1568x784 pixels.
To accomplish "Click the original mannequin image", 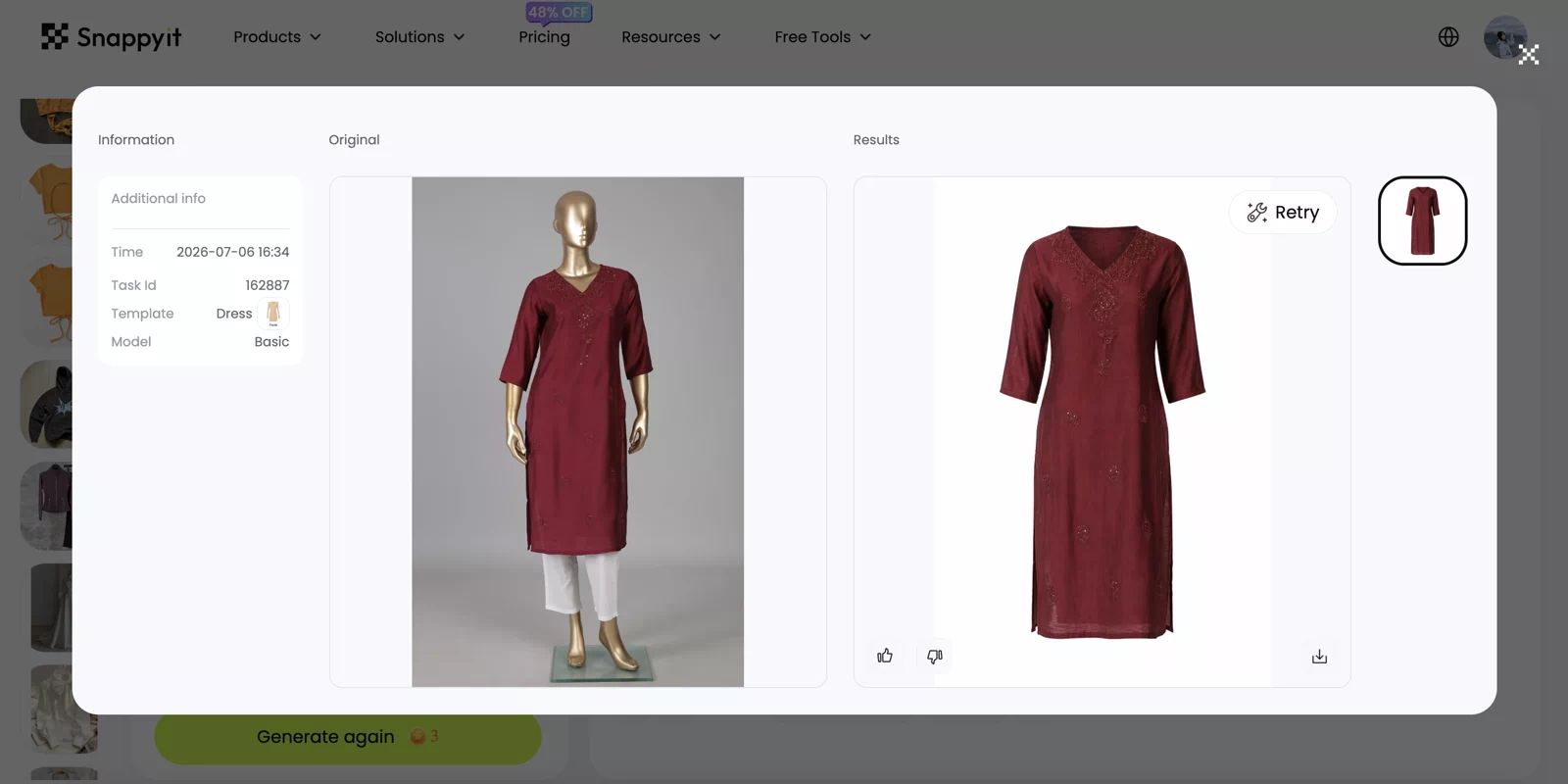I will tap(577, 431).
